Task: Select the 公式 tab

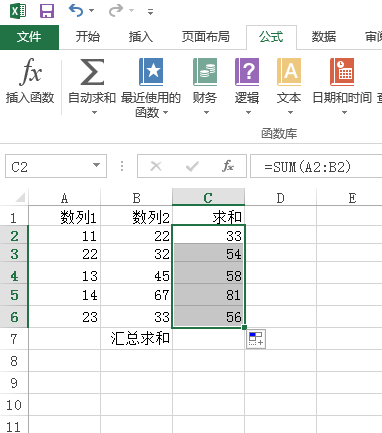Action: pyautogui.click(x=271, y=37)
